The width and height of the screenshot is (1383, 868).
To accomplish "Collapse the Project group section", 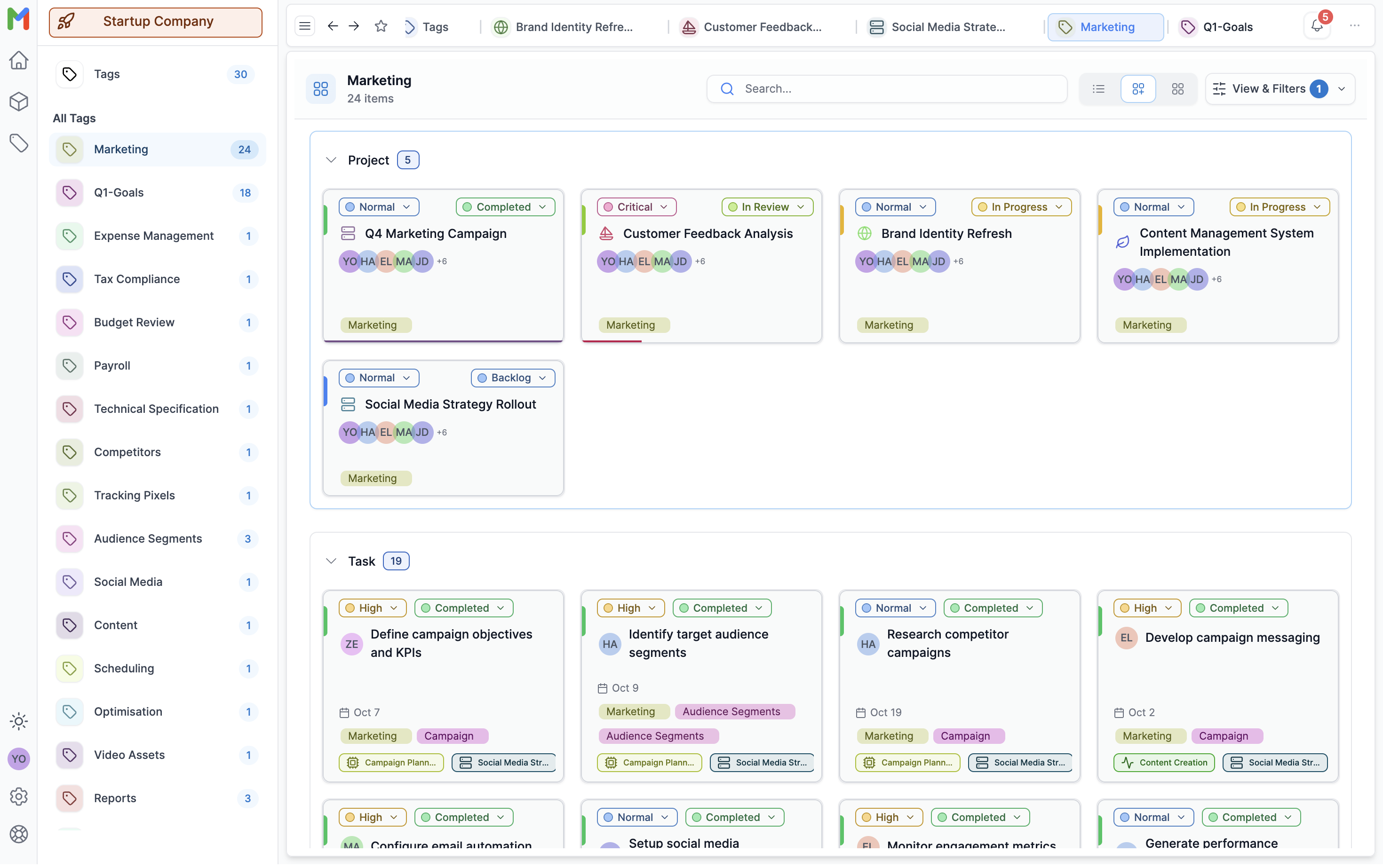I will point(331,160).
